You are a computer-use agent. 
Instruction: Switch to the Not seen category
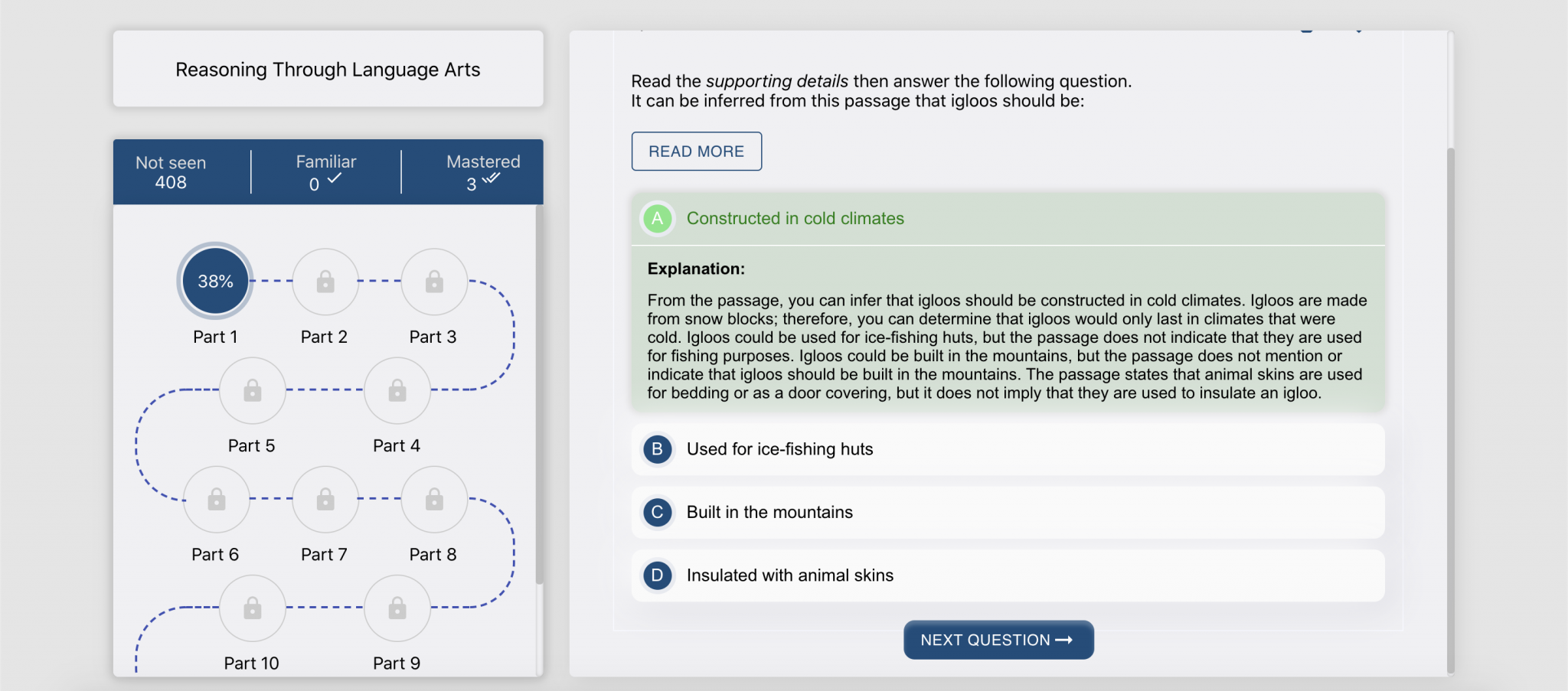170,171
